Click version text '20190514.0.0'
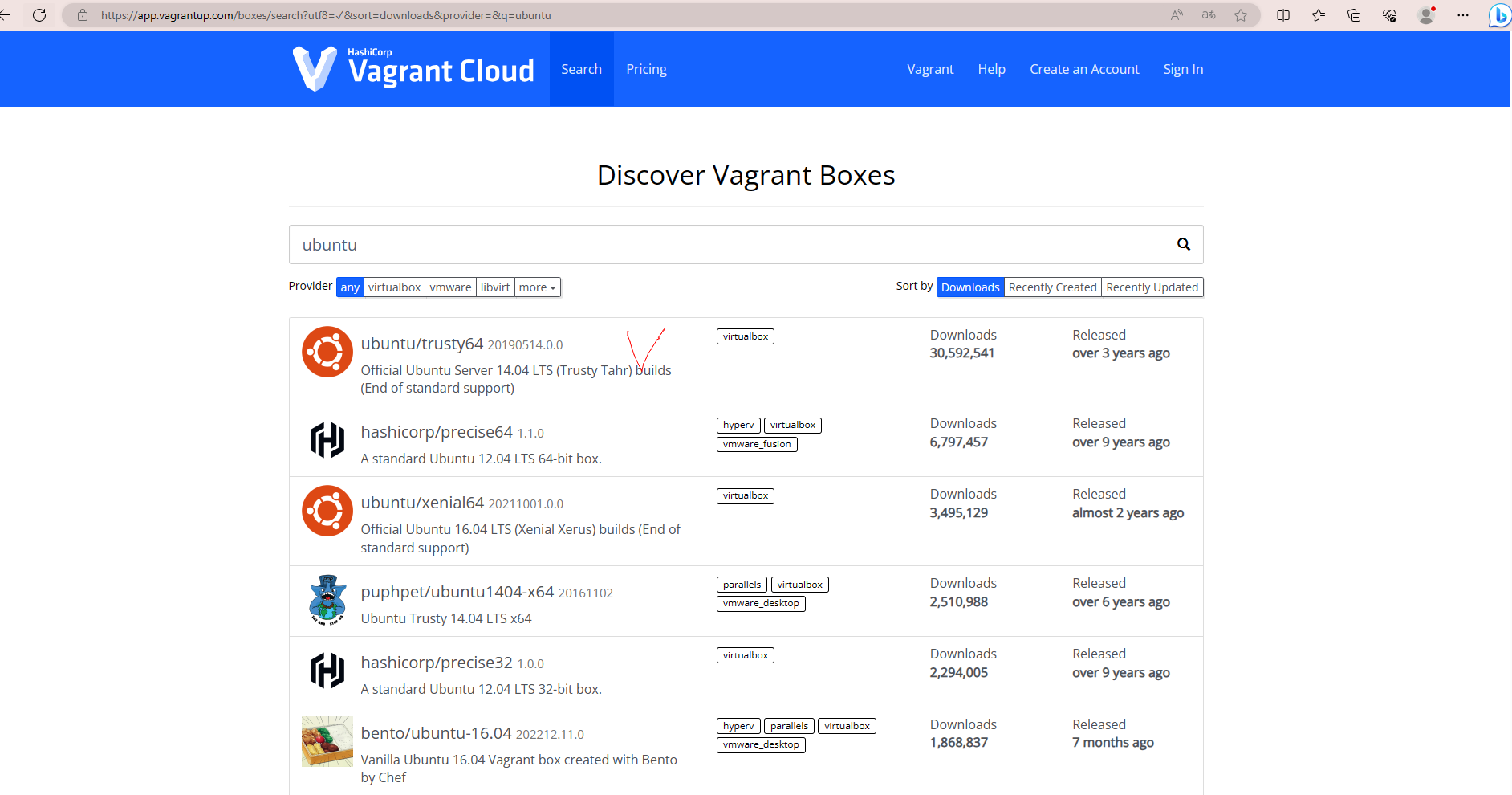1512x795 pixels. click(x=525, y=345)
